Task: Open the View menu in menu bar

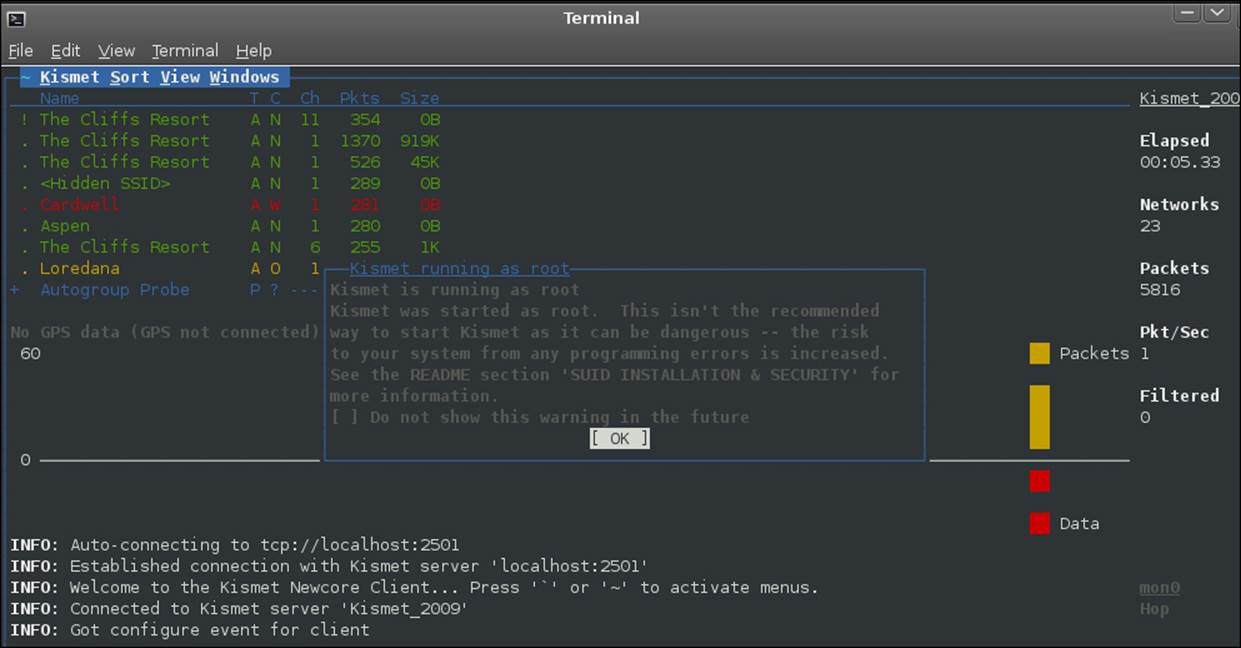Action: [x=116, y=50]
